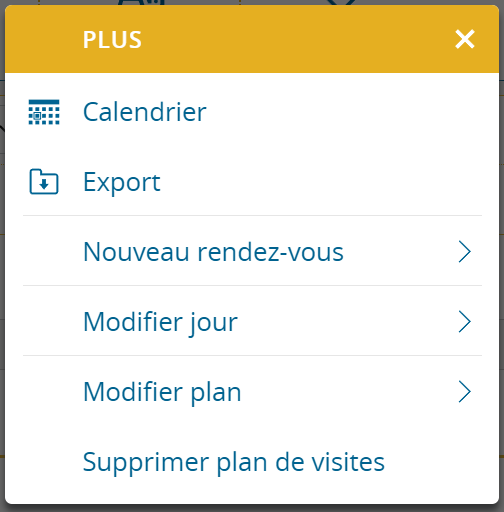This screenshot has height=512, width=504.
Task: Open the Calendrier menu entry
Action: (x=145, y=112)
